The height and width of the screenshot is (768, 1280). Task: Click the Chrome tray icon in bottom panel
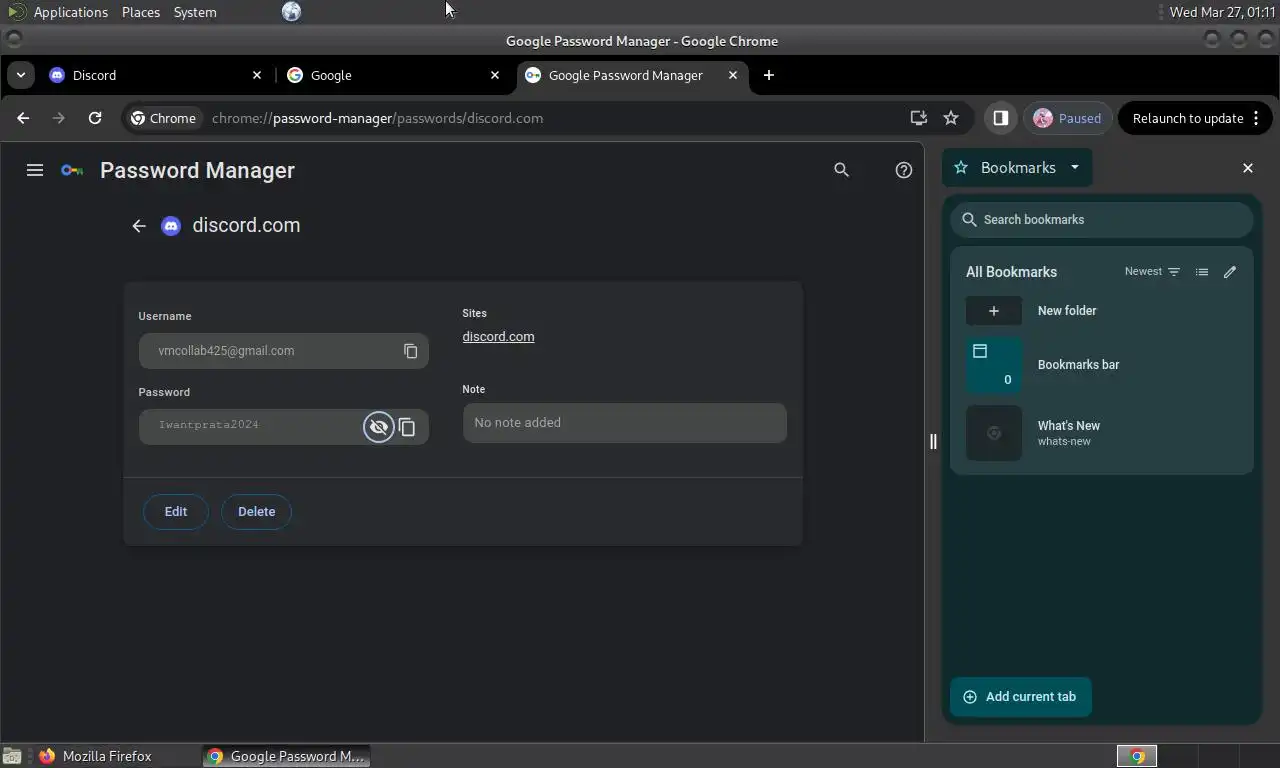[1137, 756]
